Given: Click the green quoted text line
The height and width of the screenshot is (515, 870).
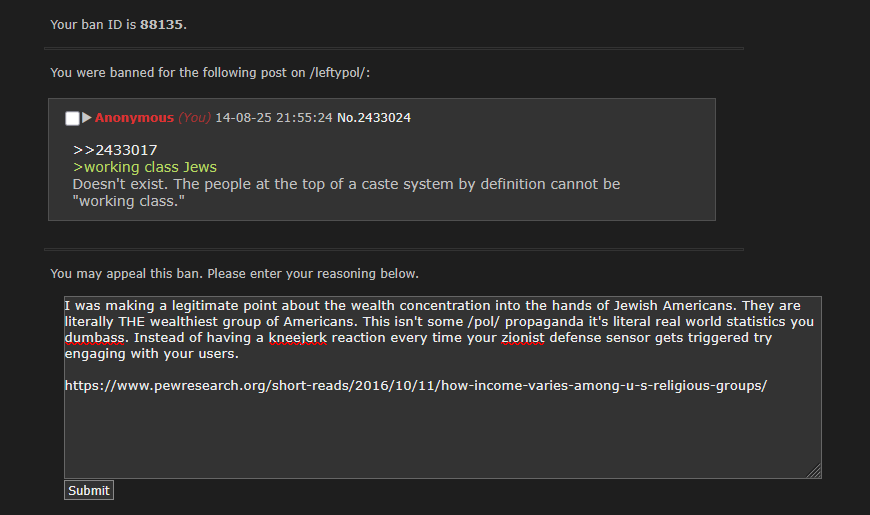Looking at the screenshot, I should point(145,167).
